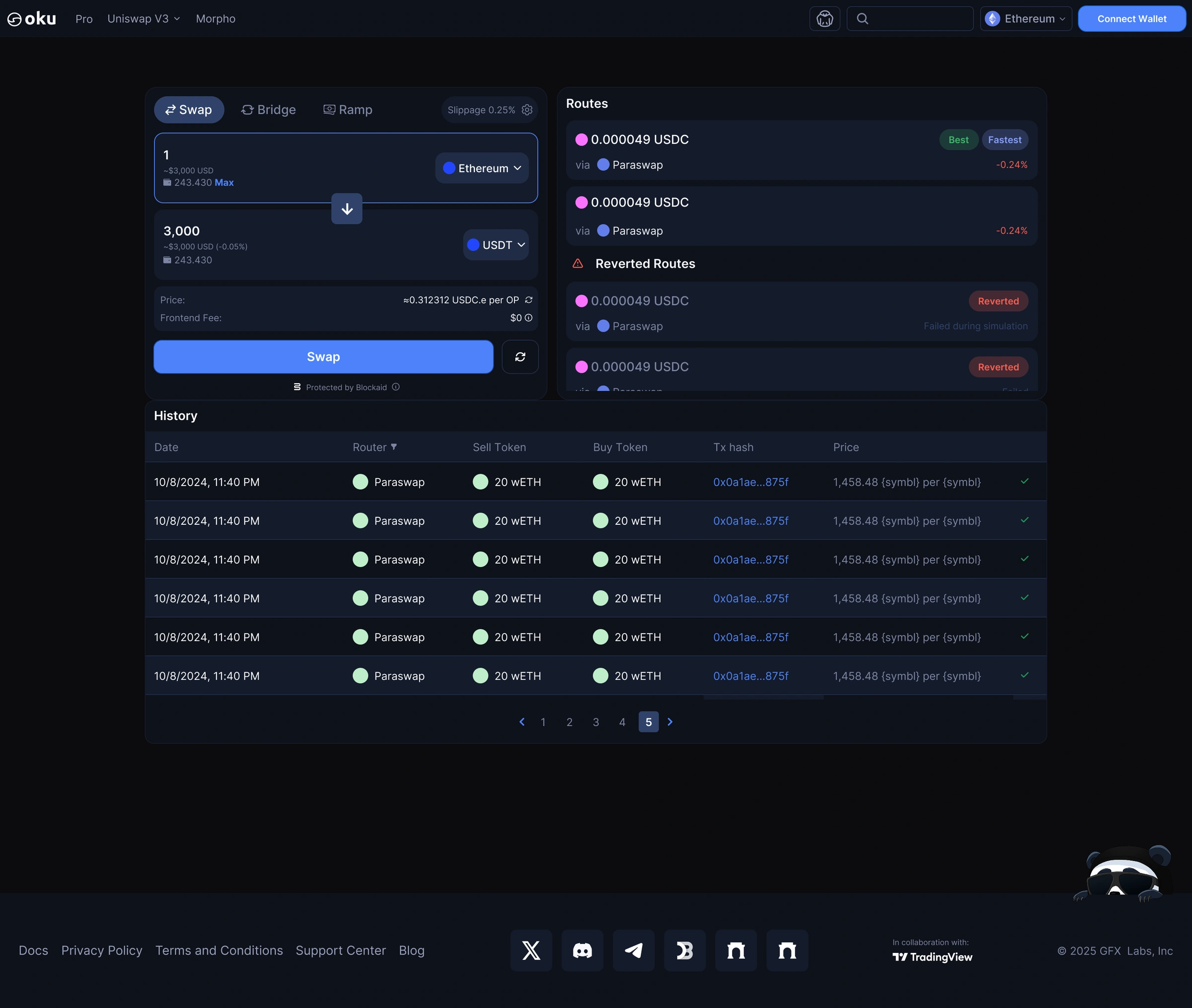
Task: Open the Morpho nav item
Action: click(216, 19)
